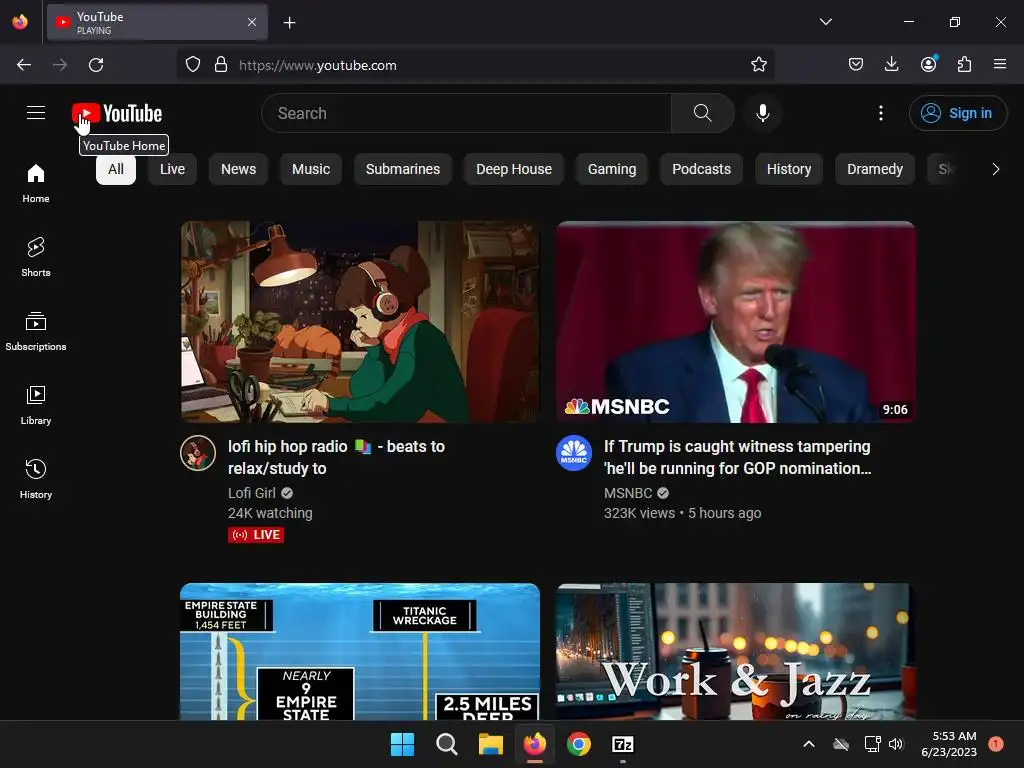The image size is (1024, 768).
Task: Open History in the sidebar
Action: (36, 479)
